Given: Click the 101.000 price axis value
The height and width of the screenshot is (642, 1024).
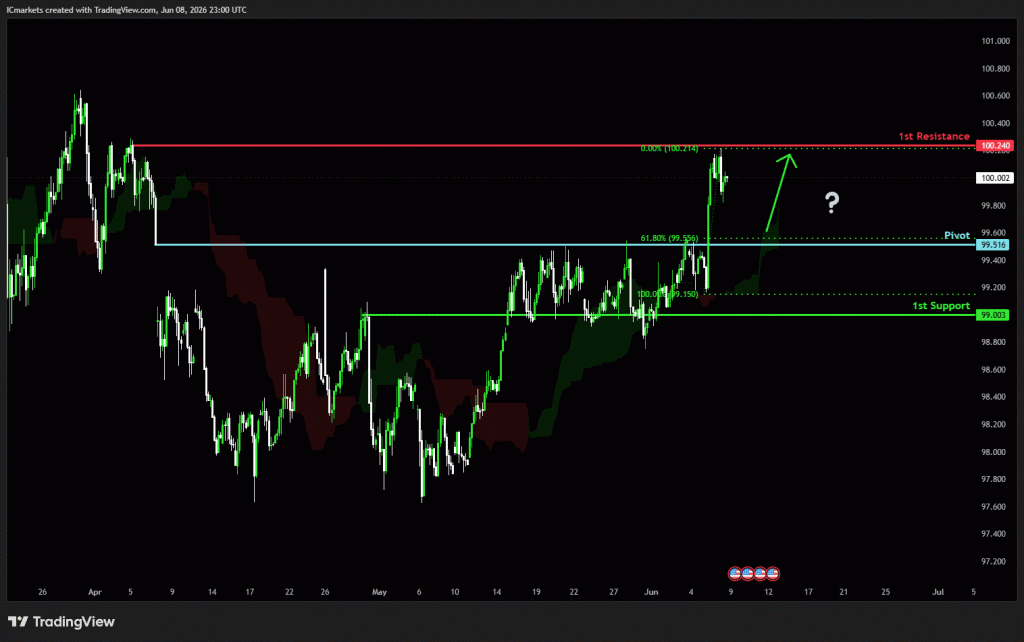Looking at the screenshot, I should tap(995, 41).
